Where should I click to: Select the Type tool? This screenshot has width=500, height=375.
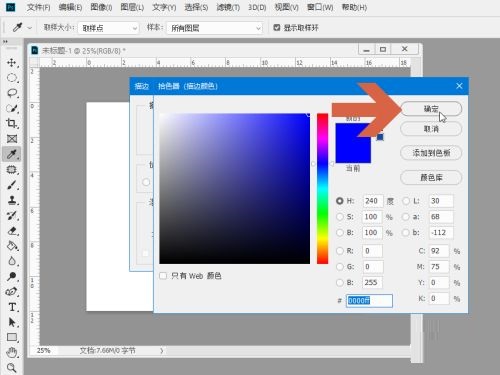click(12, 307)
